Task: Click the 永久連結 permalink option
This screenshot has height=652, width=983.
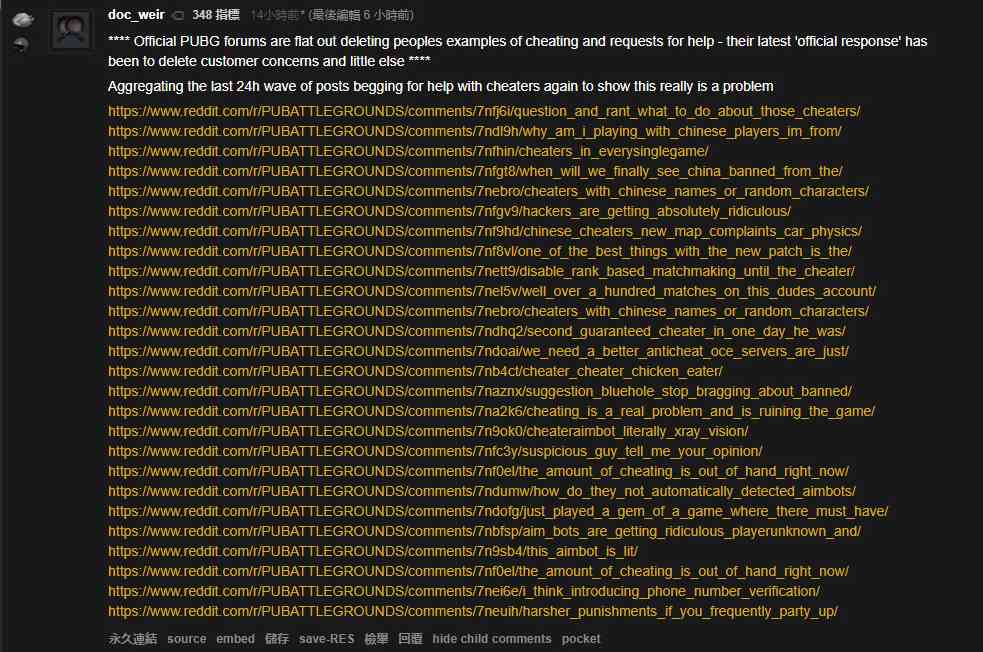Action: pos(132,639)
